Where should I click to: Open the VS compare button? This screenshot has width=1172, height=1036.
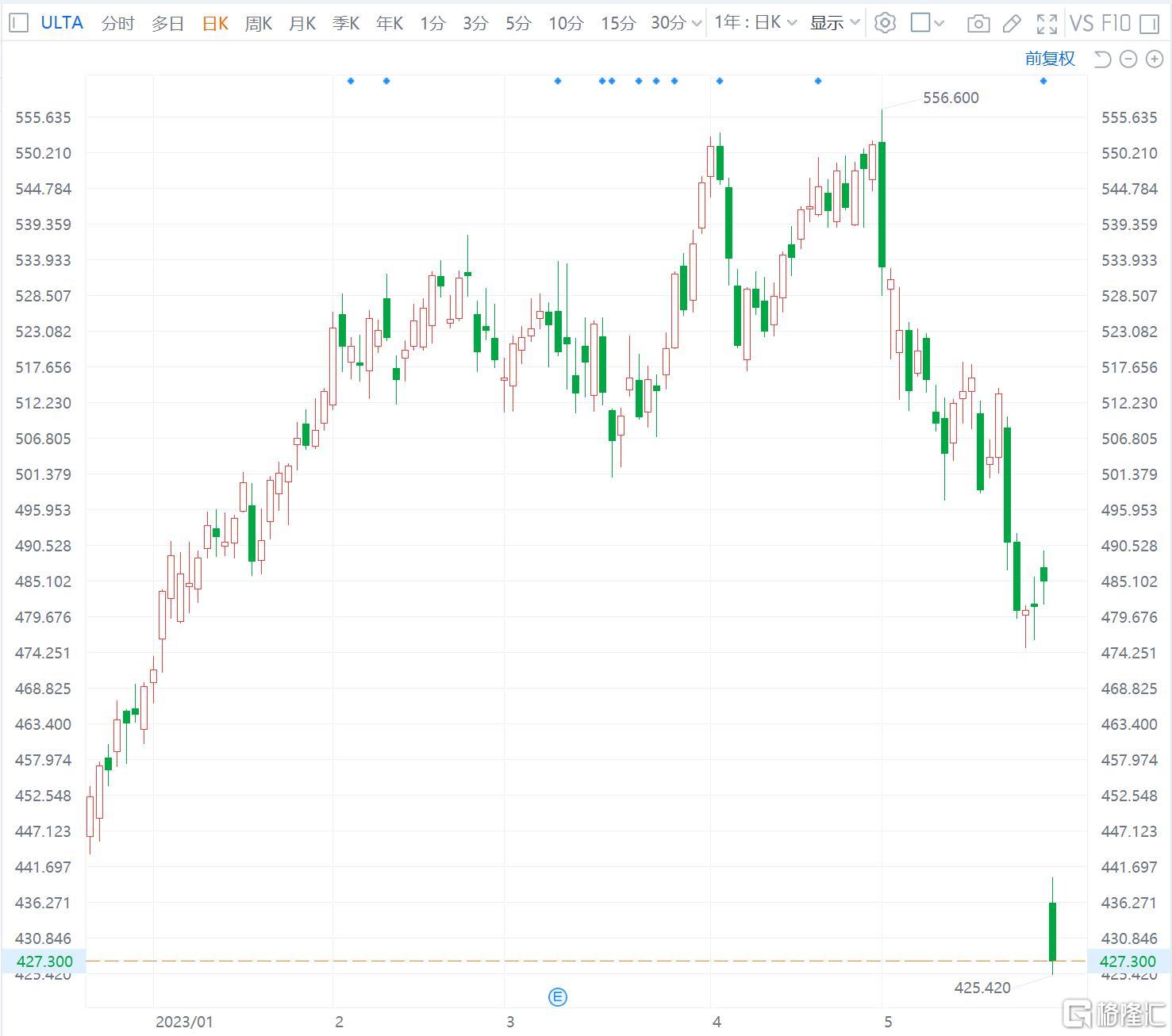pyautogui.click(x=1081, y=23)
